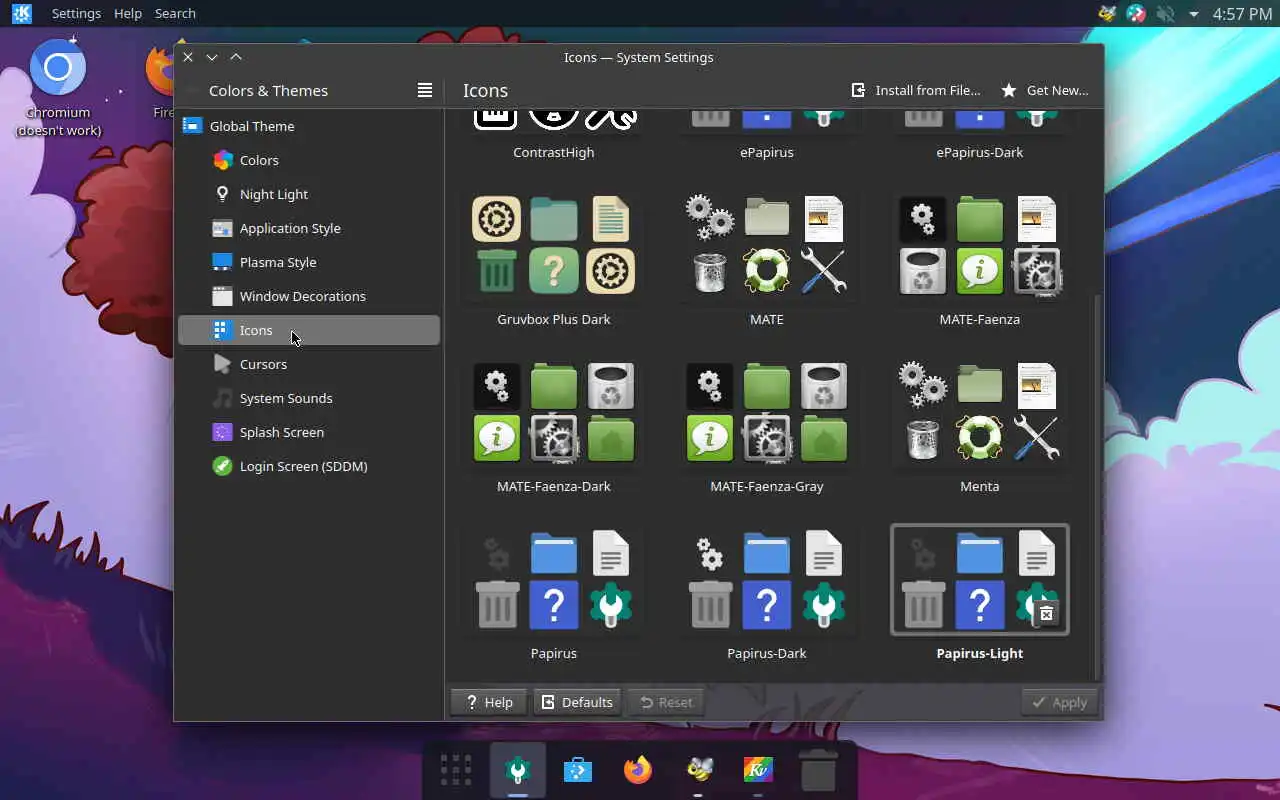Click the colorful round tray icon
The height and width of the screenshot is (800, 1280).
point(1136,14)
